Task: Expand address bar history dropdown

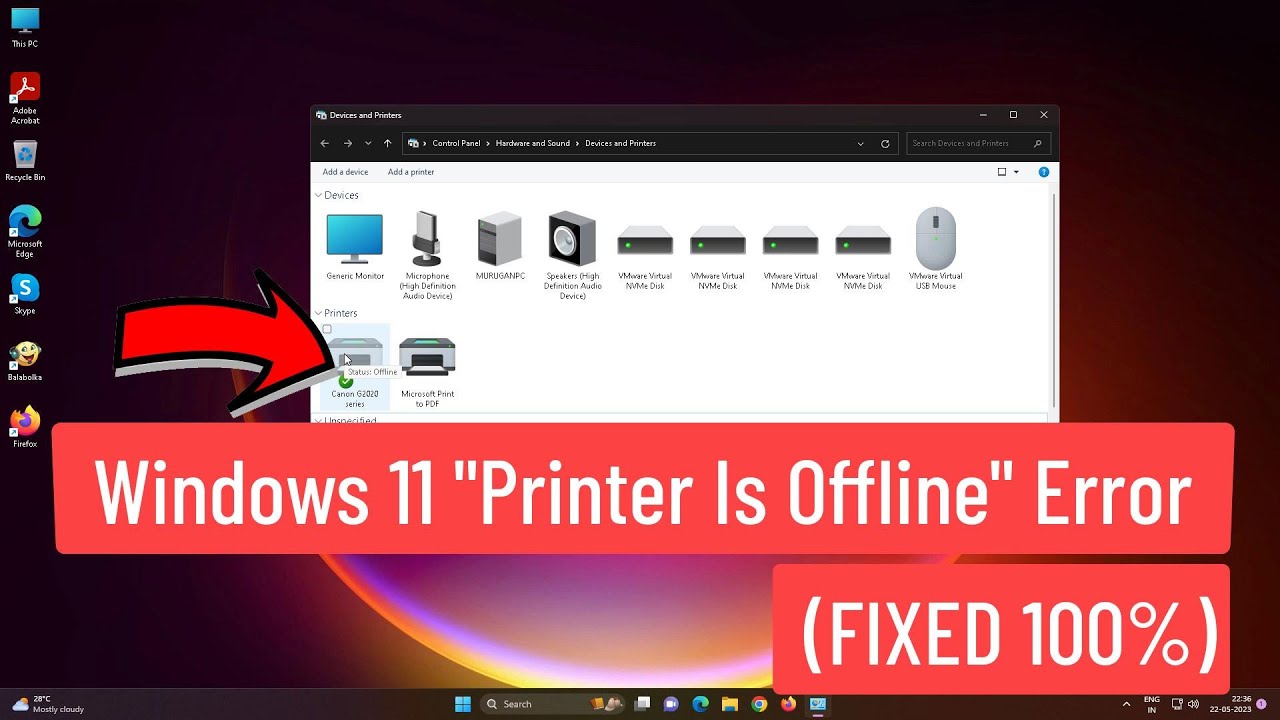Action: [x=860, y=143]
